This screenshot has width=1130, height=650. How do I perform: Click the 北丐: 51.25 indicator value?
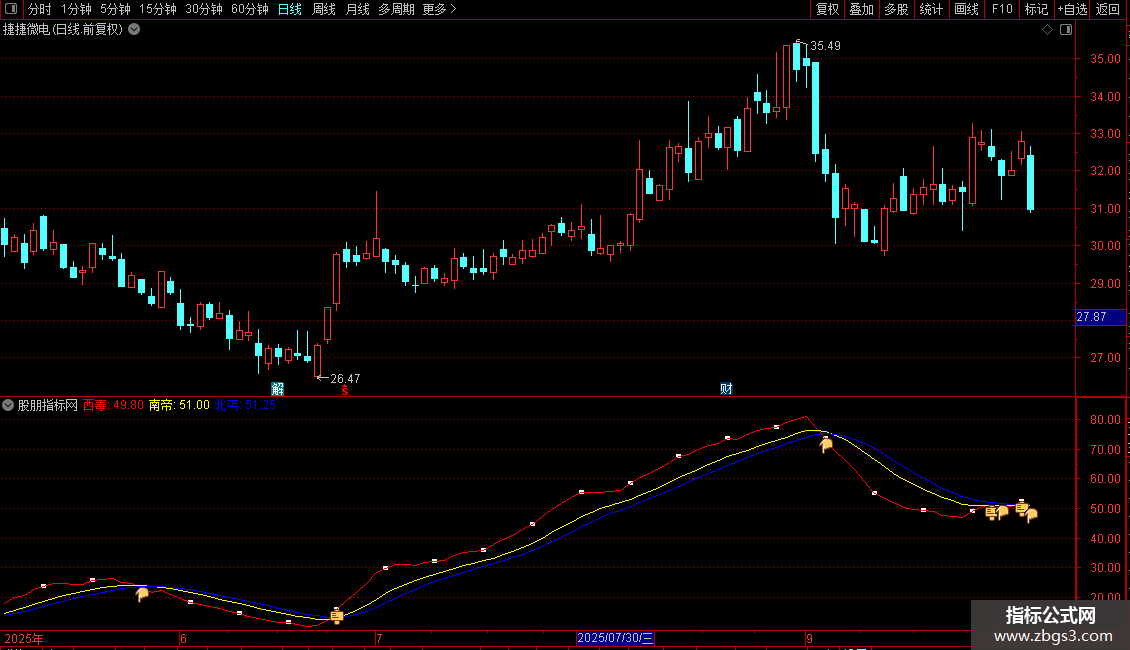click(x=245, y=405)
